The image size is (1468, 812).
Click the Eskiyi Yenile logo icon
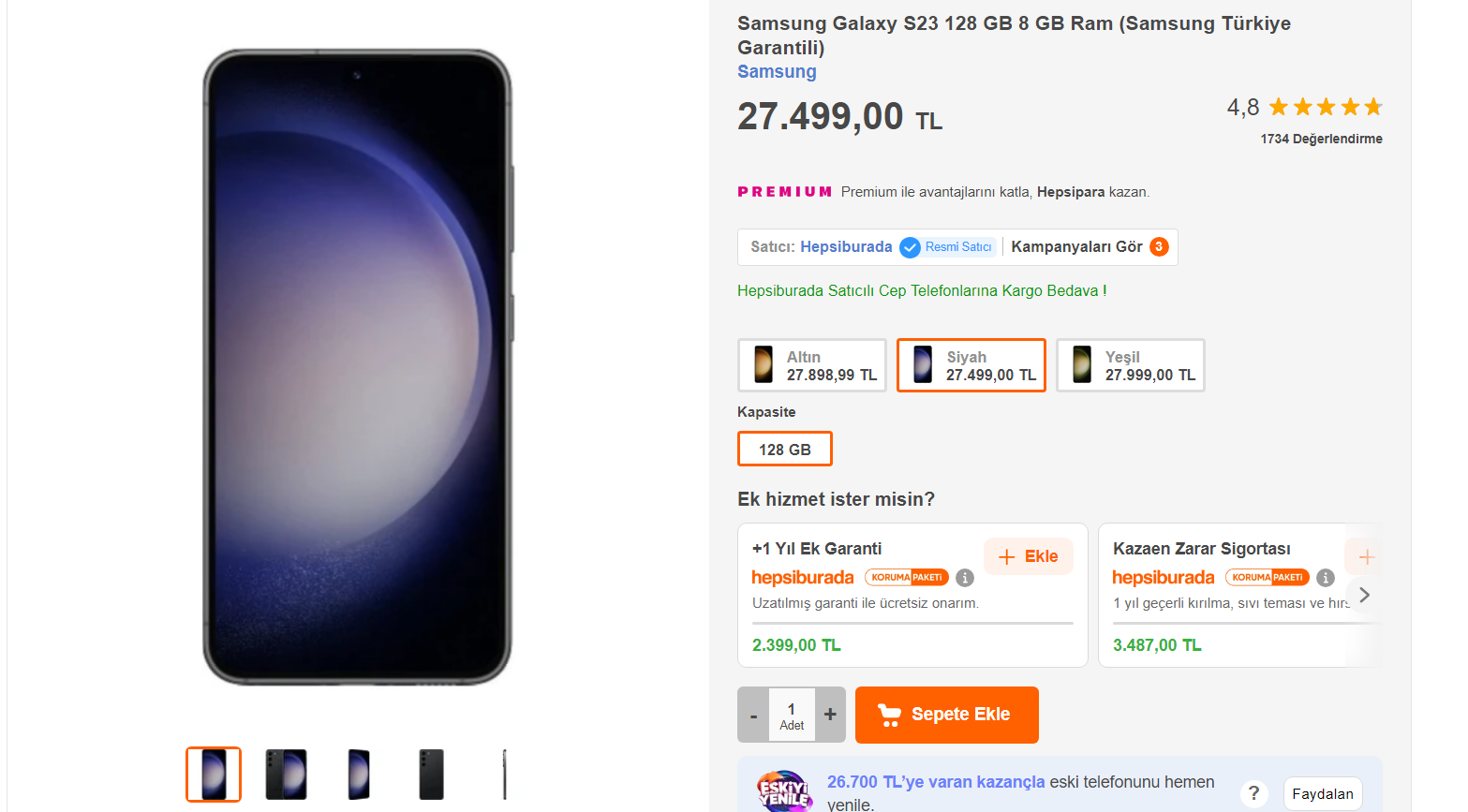(x=784, y=790)
